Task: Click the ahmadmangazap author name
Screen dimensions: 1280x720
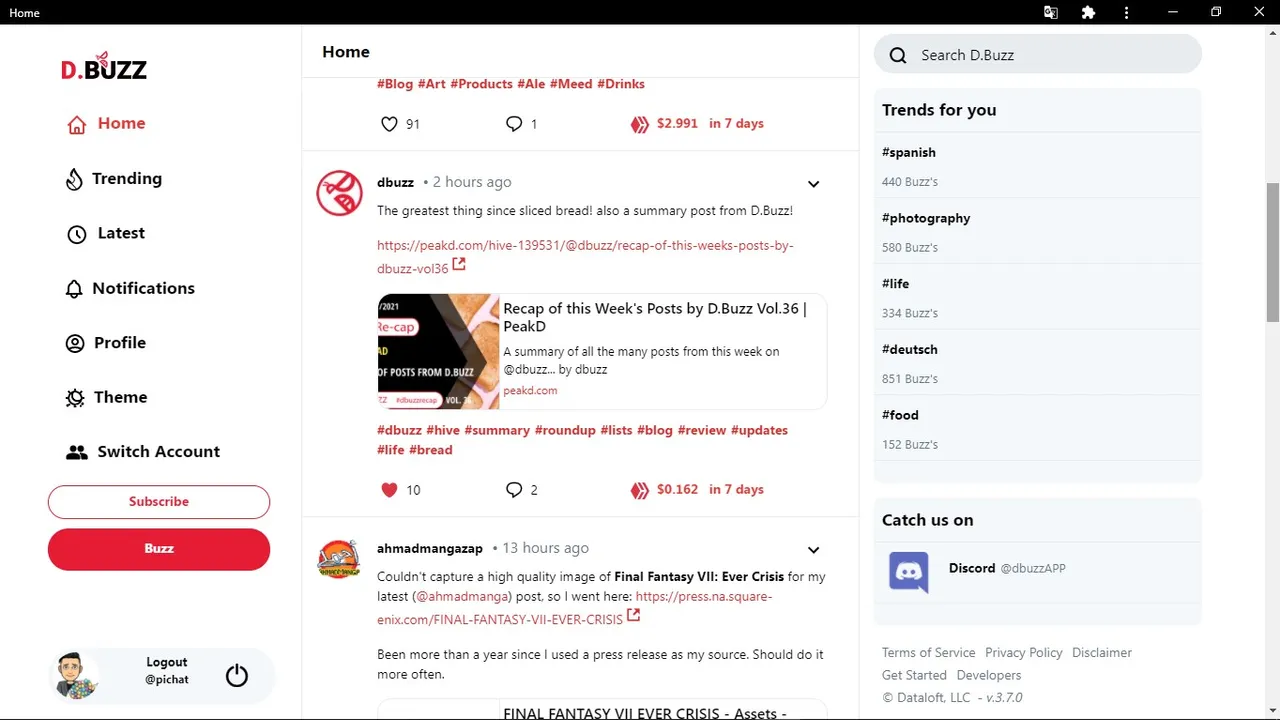Action: (x=430, y=549)
